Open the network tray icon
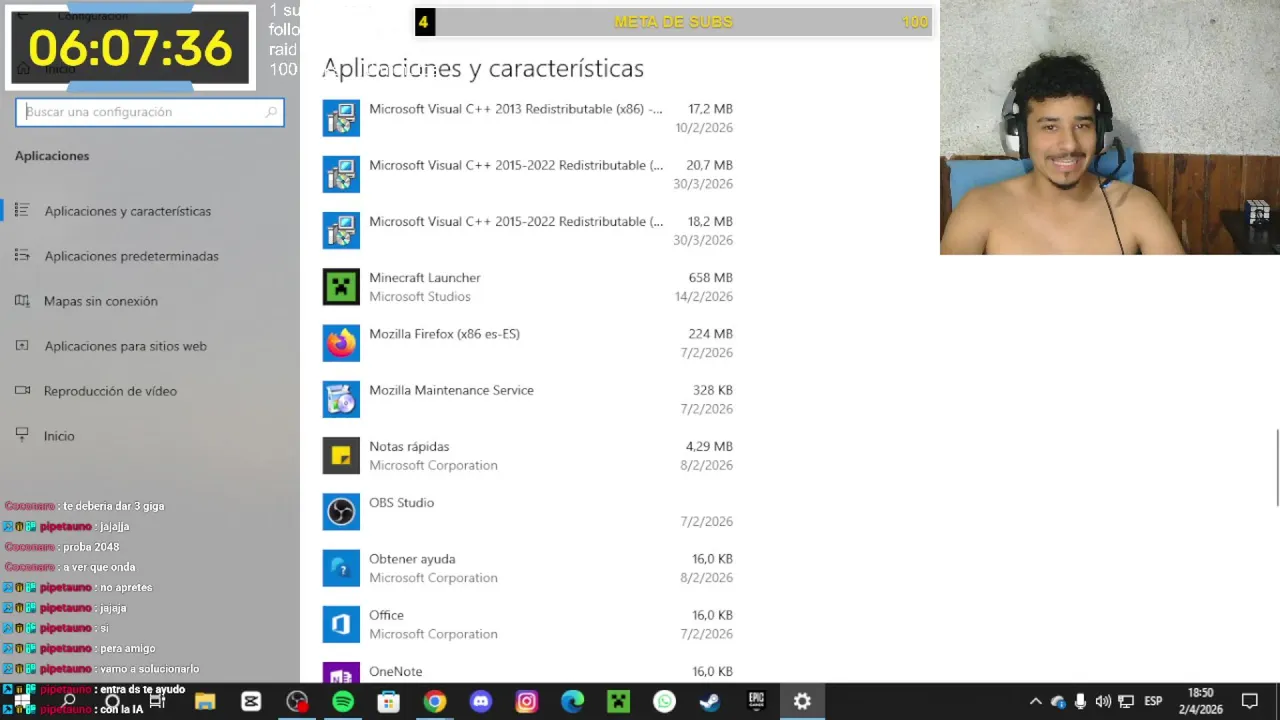This screenshot has width=1280, height=720. (x=1126, y=702)
